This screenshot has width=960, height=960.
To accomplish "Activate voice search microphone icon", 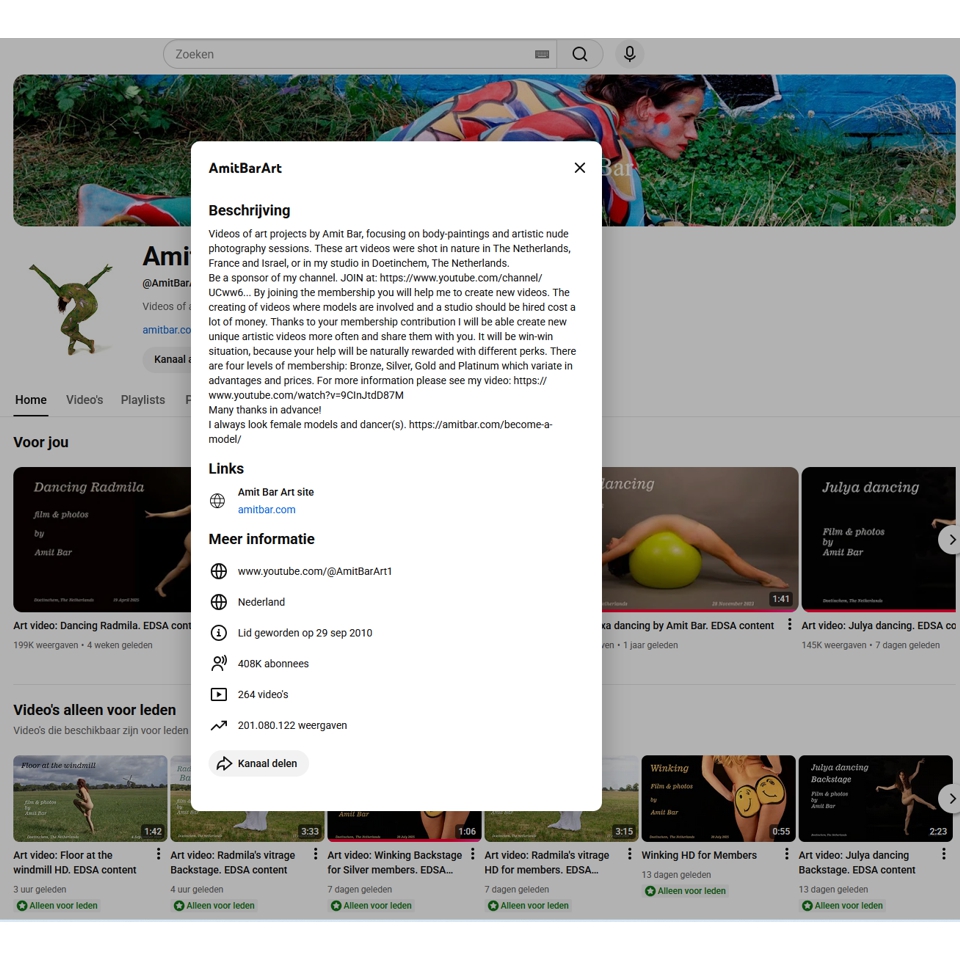I will 629,54.
